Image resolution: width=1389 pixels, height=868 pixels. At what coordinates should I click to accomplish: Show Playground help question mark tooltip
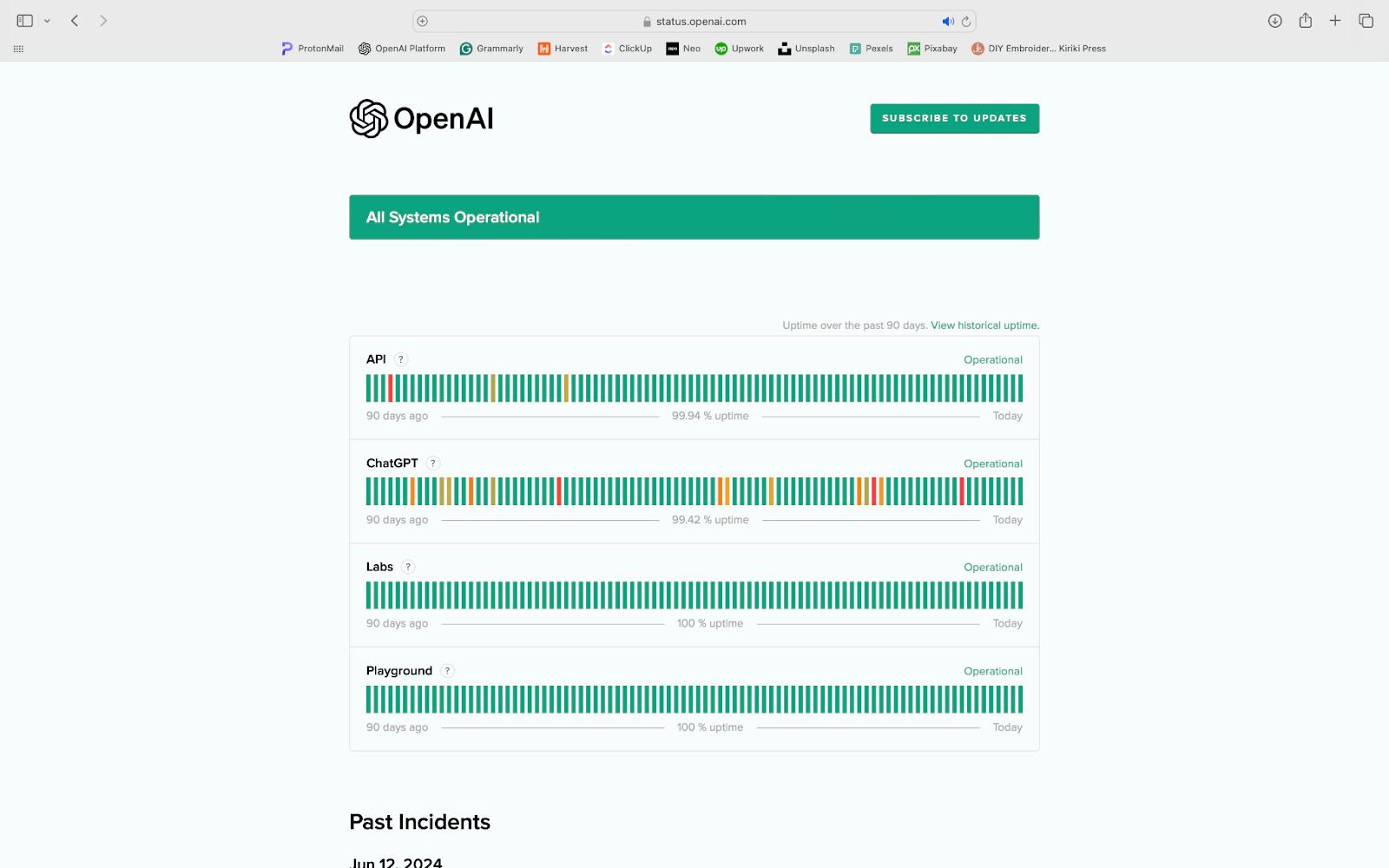[x=447, y=671]
